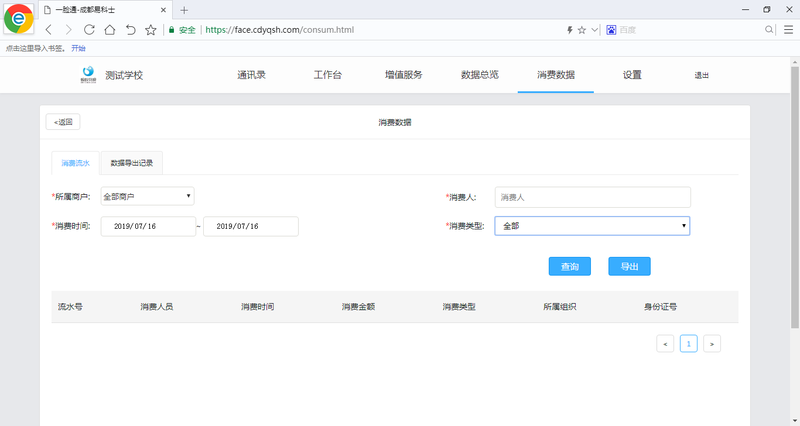Expand the 所属商户 dropdown
Screen dimensions: 800x426
click(148, 196)
